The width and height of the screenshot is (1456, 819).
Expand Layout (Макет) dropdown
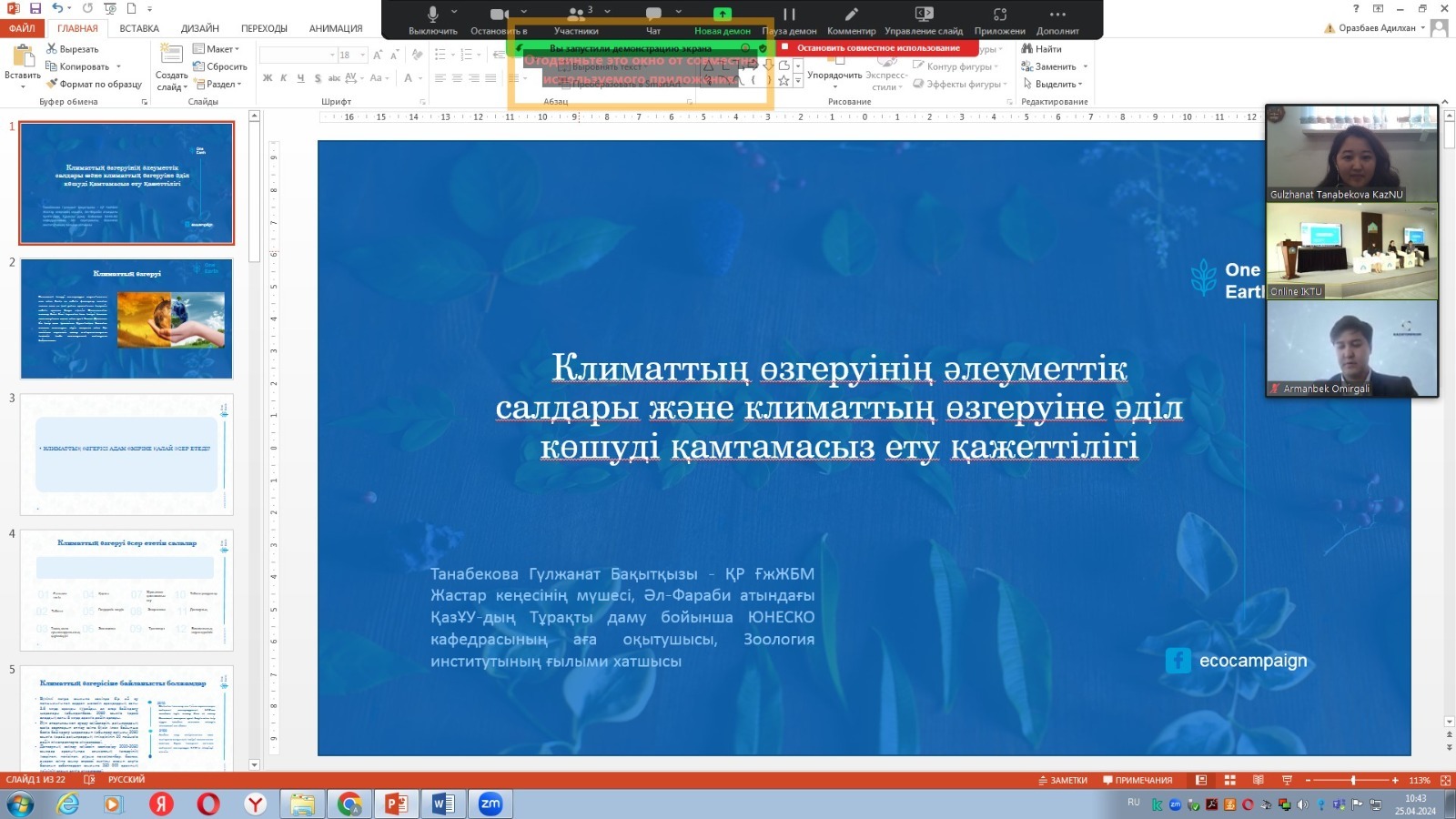[217, 49]
